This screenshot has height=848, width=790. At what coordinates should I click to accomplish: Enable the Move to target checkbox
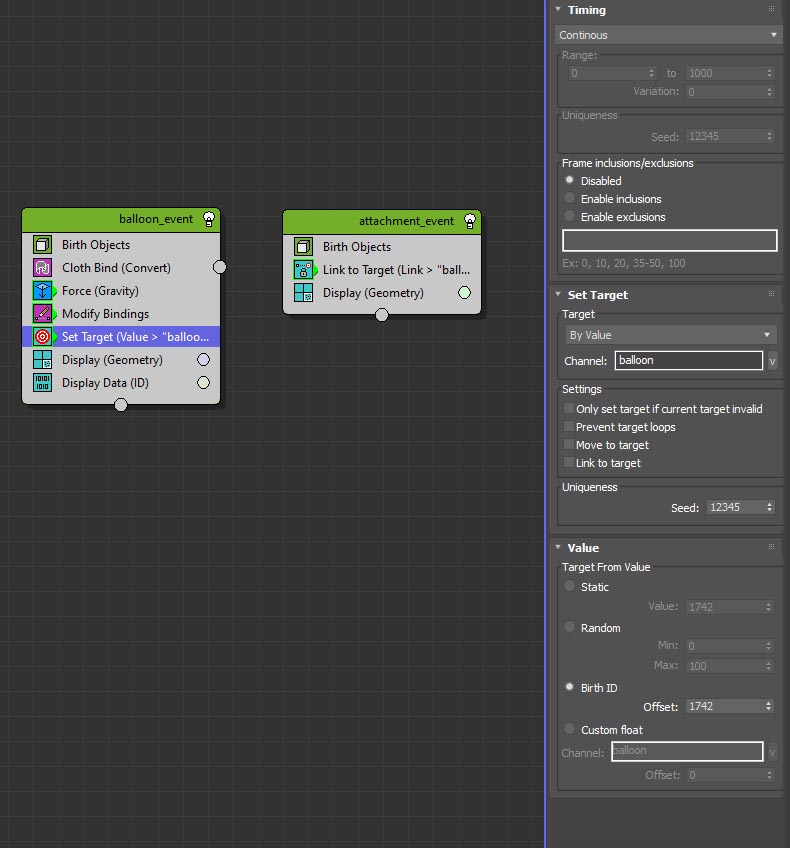(569, 445)
